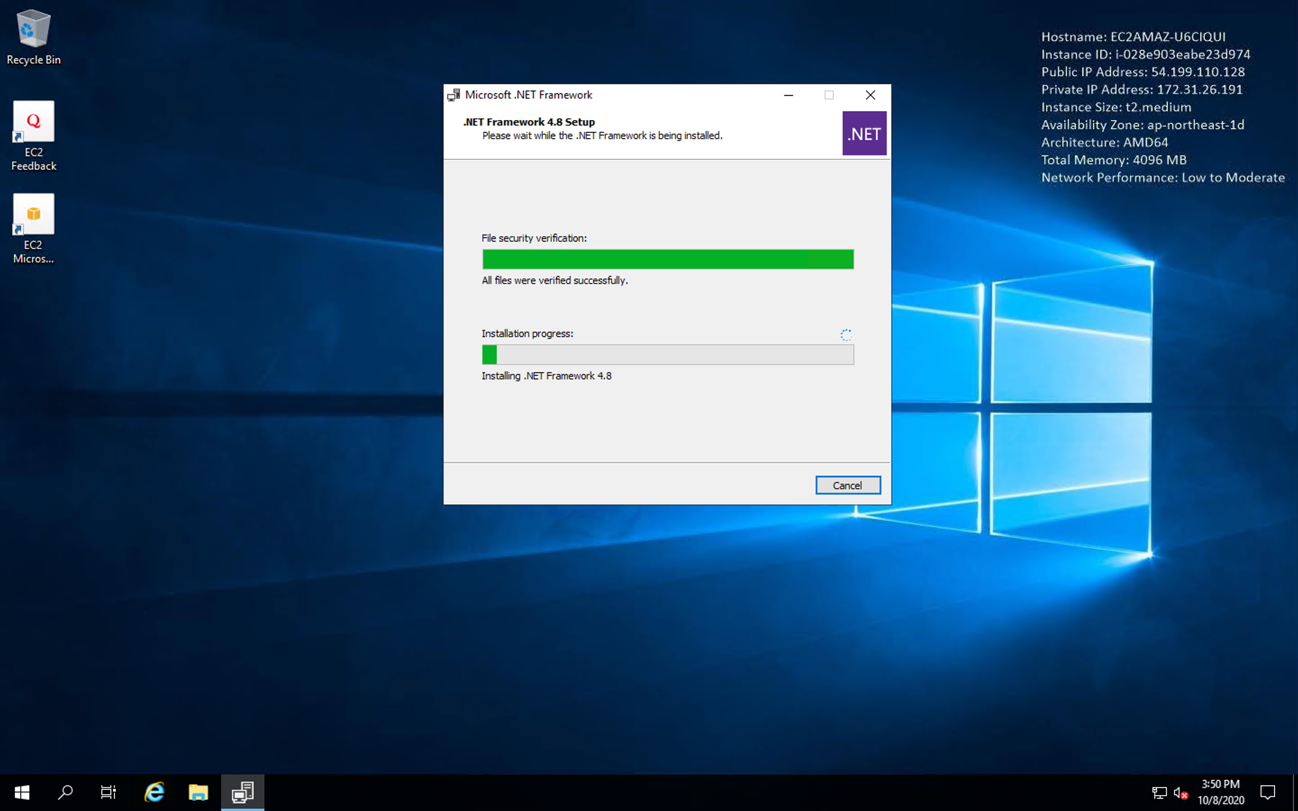Click the 'Installation progress:' label
The height and width of the screenshot is (811, 1298).
click(528, 334)
